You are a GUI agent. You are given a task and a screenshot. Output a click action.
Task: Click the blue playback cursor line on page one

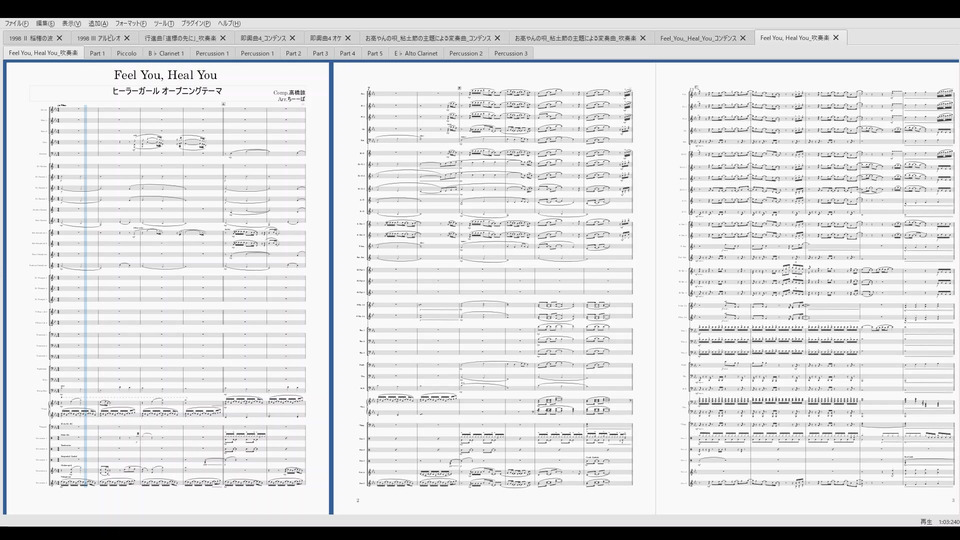coord(86,294)
